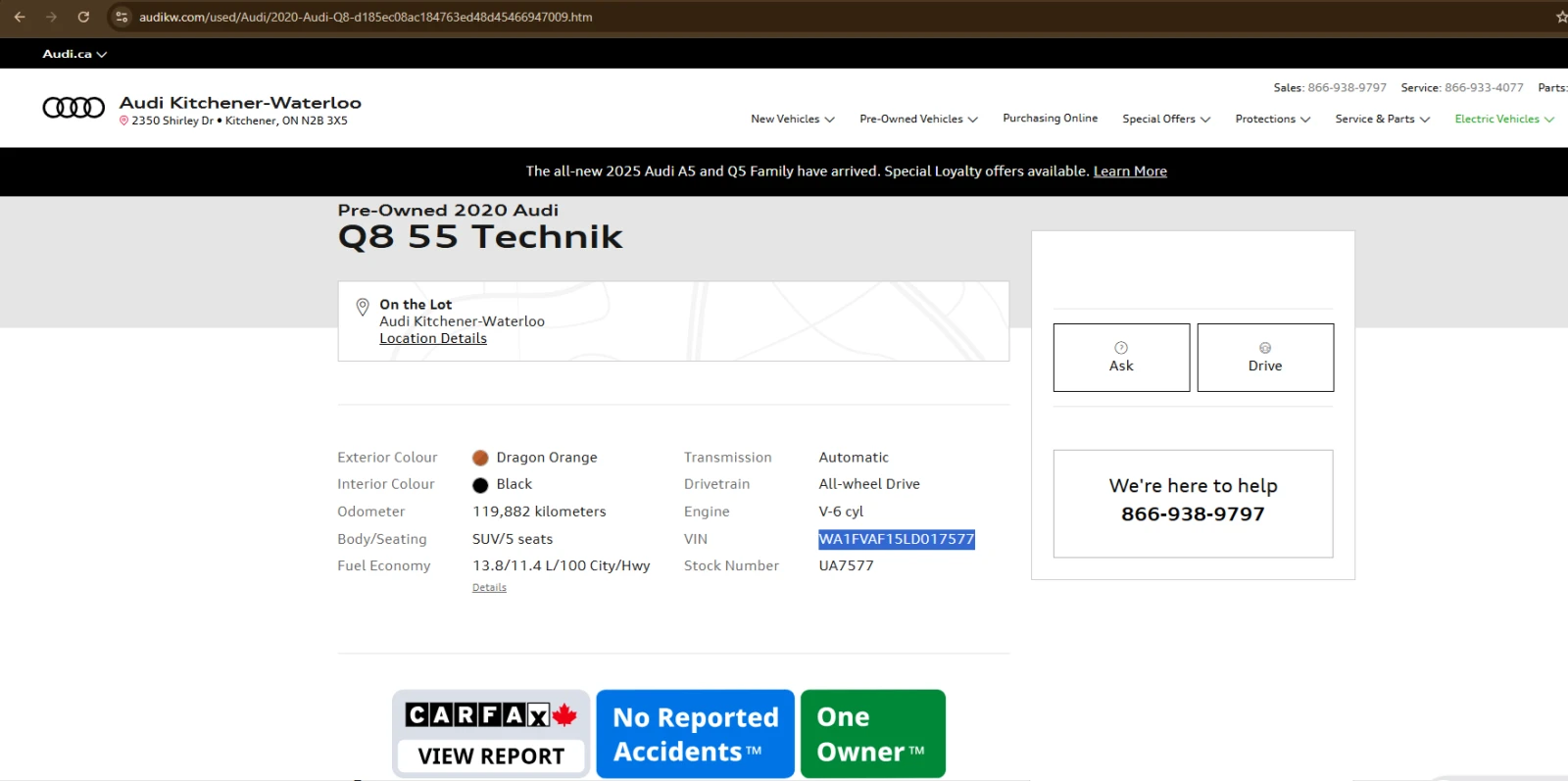Go back using browser back arrow

(x=20, y=17)
